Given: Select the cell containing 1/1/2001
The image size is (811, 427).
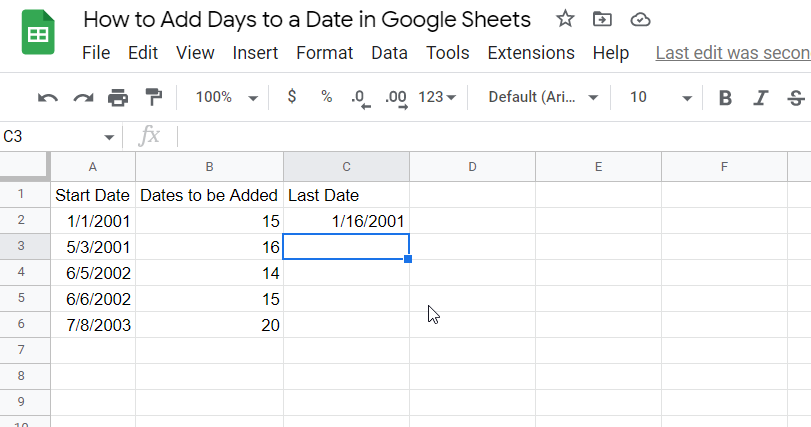Looking at the screenshot, I should (x=93, y=221).
